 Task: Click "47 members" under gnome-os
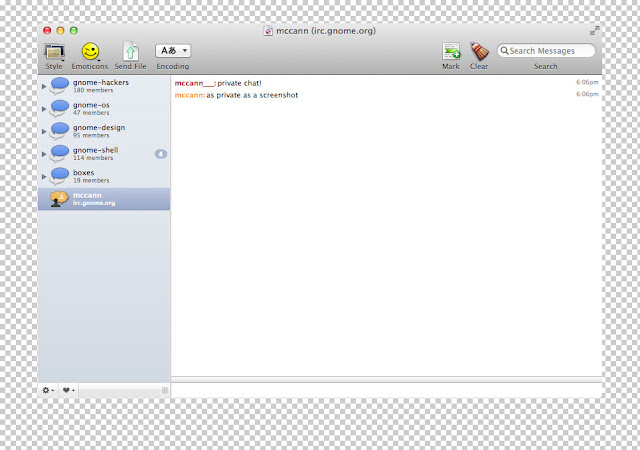91,113
